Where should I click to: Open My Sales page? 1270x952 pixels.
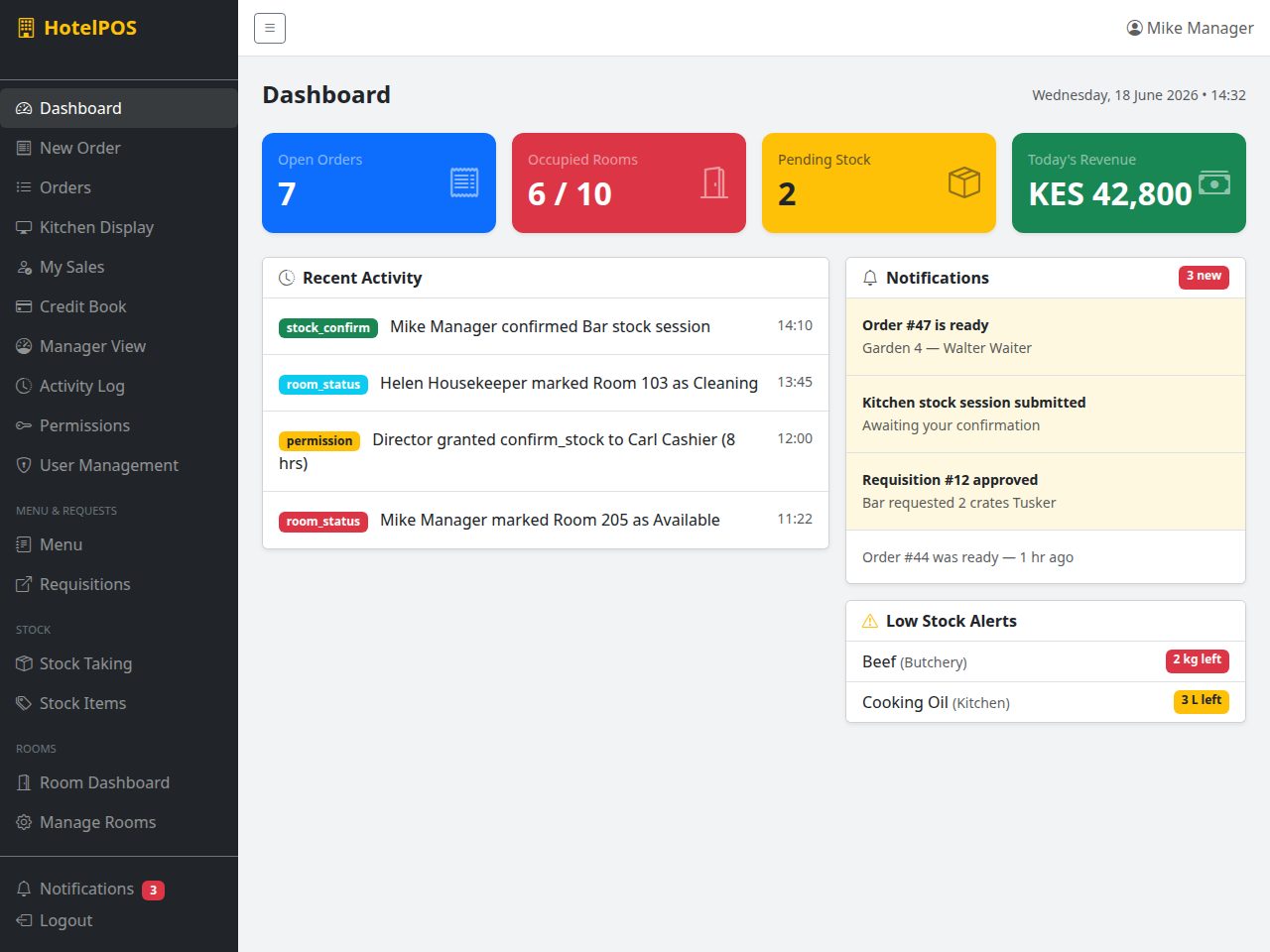pos(119,267)
